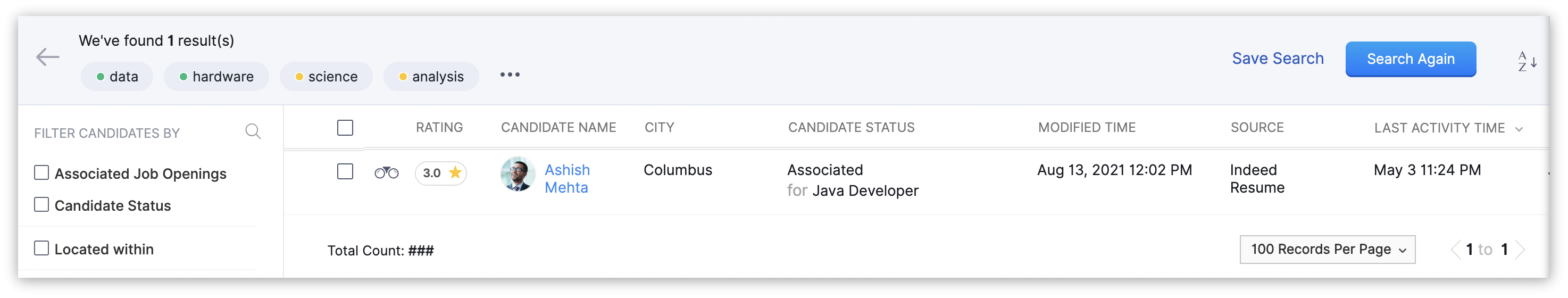
Task: Check the Located within filter
Action: point(41,249)
